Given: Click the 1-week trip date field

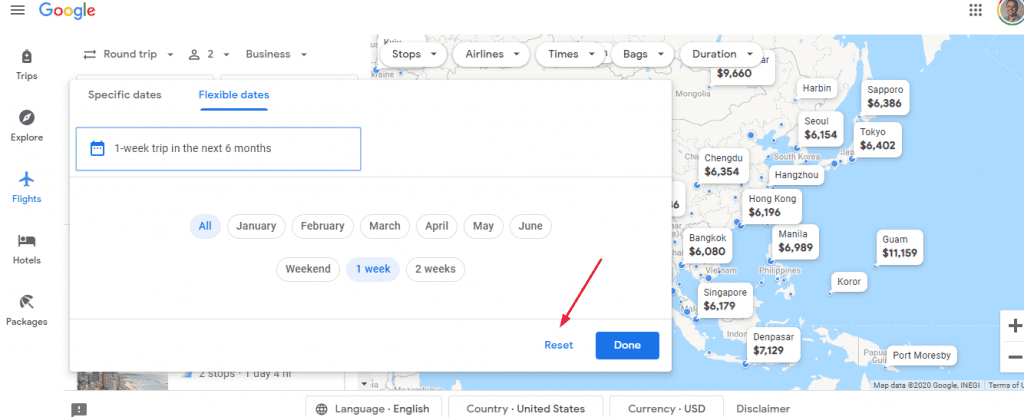Looking at the screenshot, I should tap(218, 149).
